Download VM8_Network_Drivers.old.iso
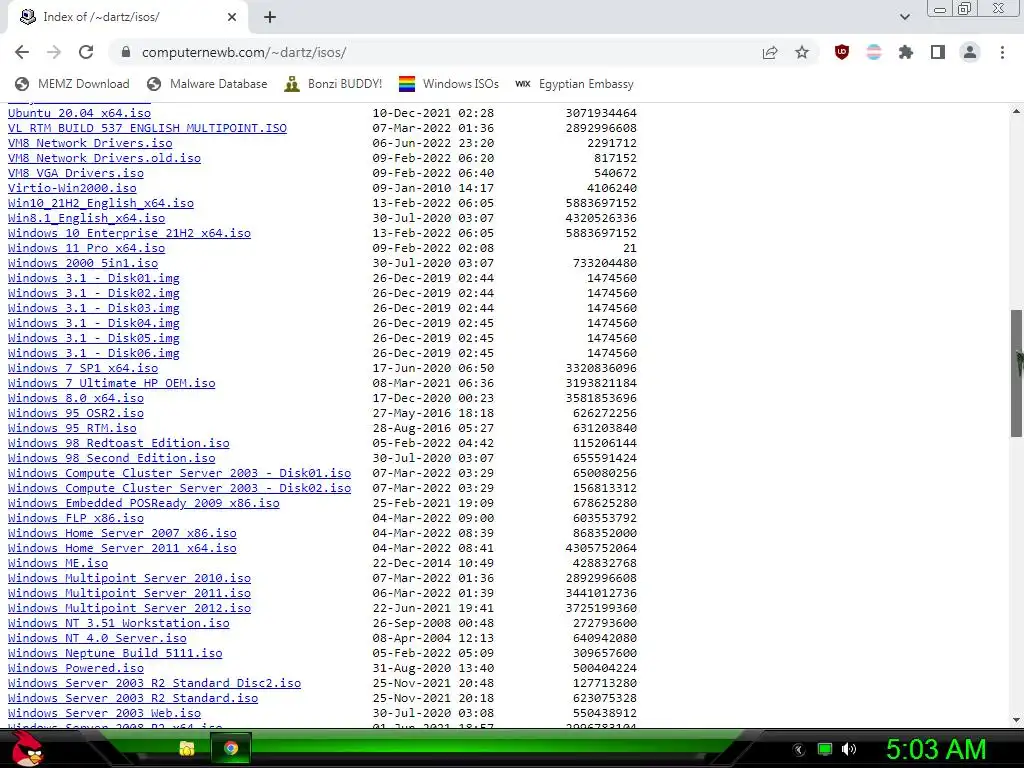Screen dimensions: 1024x768 click(104, 158)
